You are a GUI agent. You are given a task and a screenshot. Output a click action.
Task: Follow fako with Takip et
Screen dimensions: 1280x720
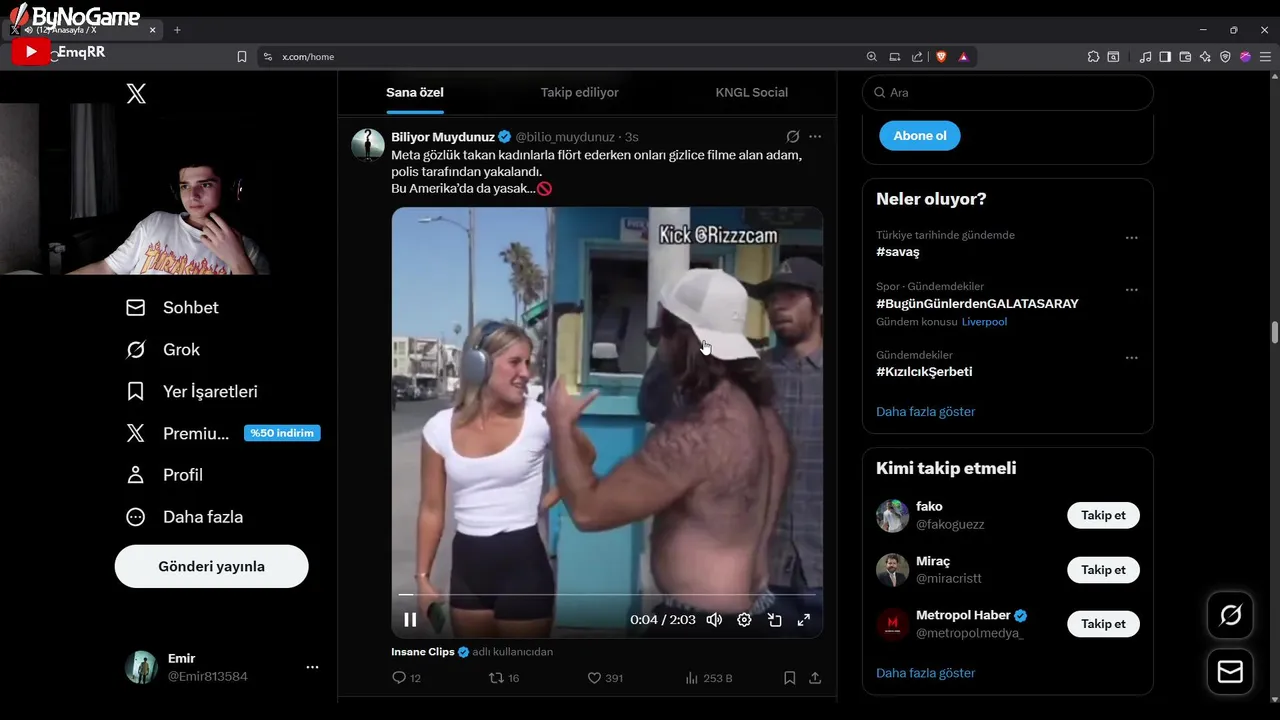(1103, 516)
